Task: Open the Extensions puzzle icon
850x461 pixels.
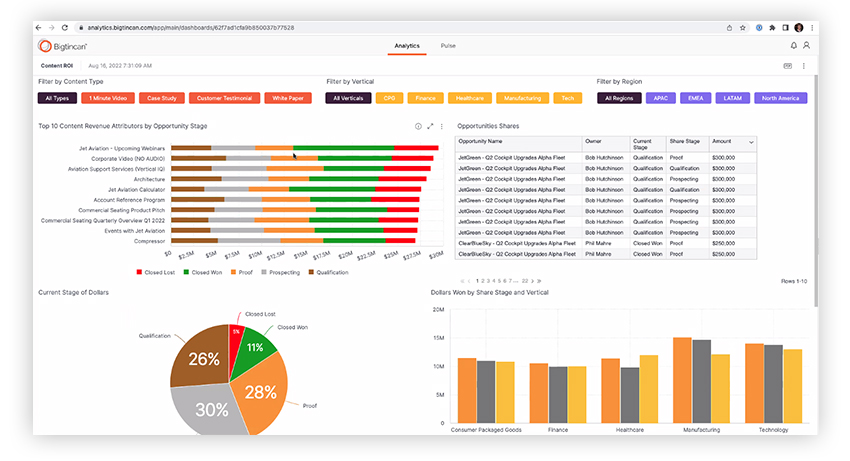Action: tap(772, 28)
